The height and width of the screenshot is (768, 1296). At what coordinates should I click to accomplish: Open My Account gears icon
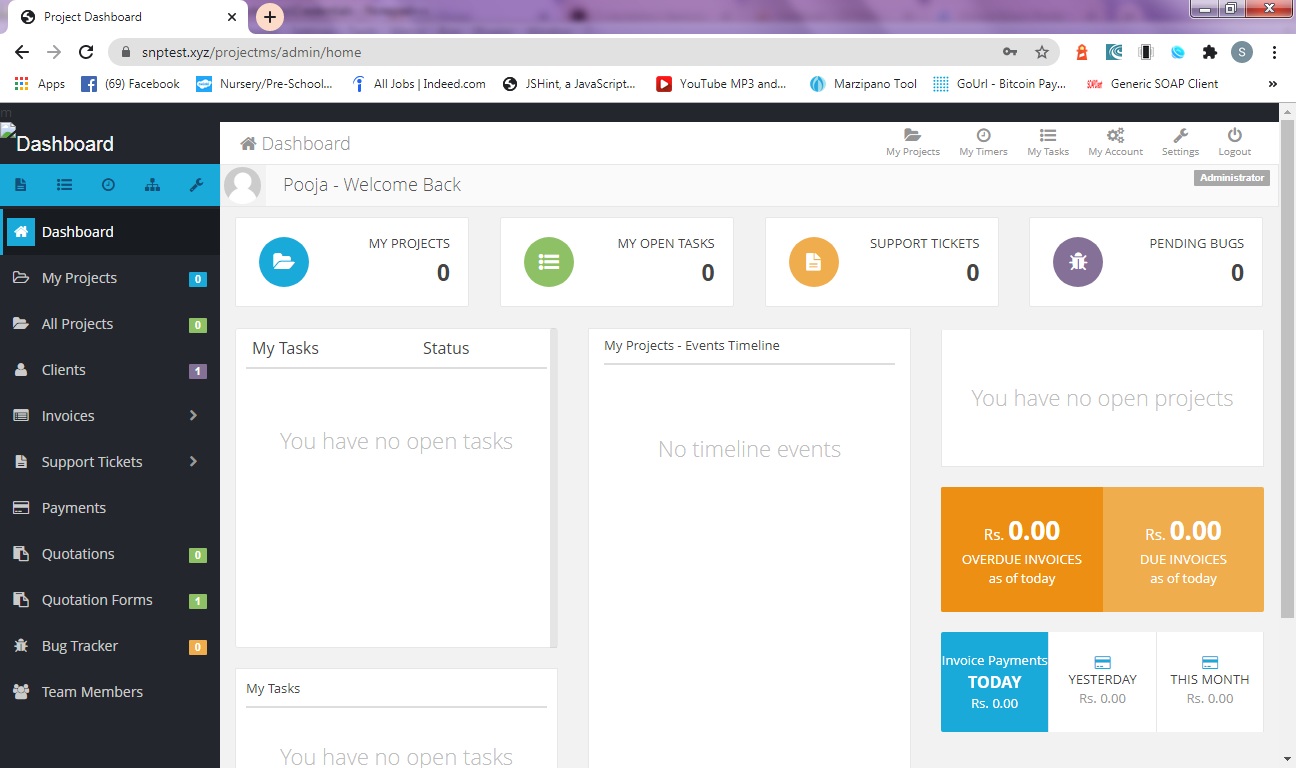click(1115, 136)
